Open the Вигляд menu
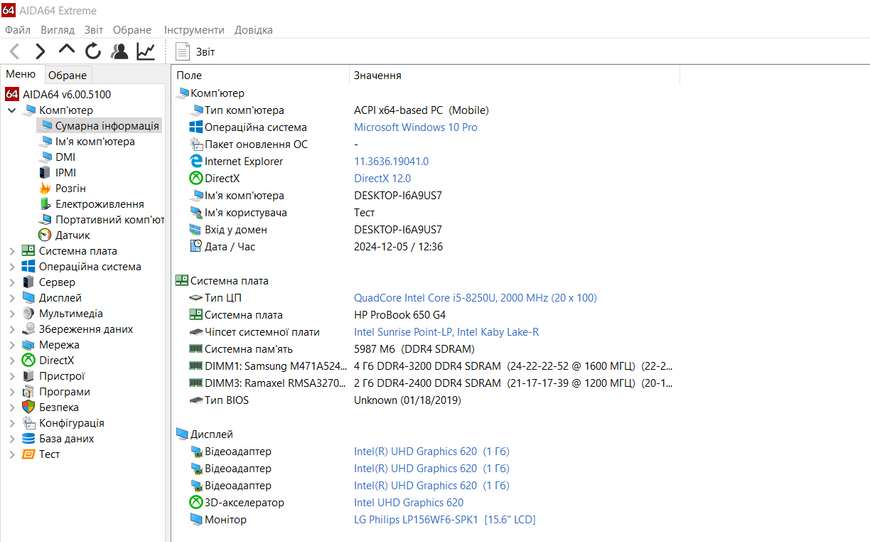The image size is (870, 542). [x=57, y=30]
